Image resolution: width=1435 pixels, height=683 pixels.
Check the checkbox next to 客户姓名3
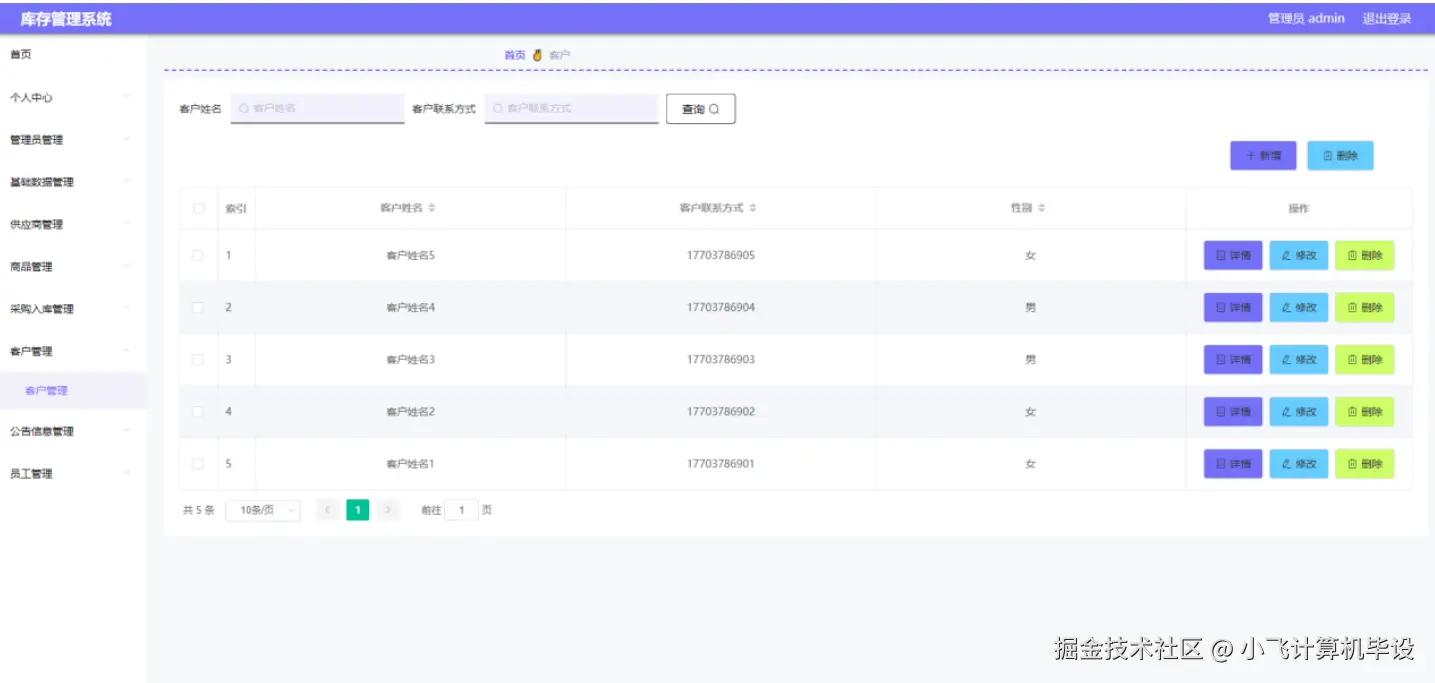point(198,359)
